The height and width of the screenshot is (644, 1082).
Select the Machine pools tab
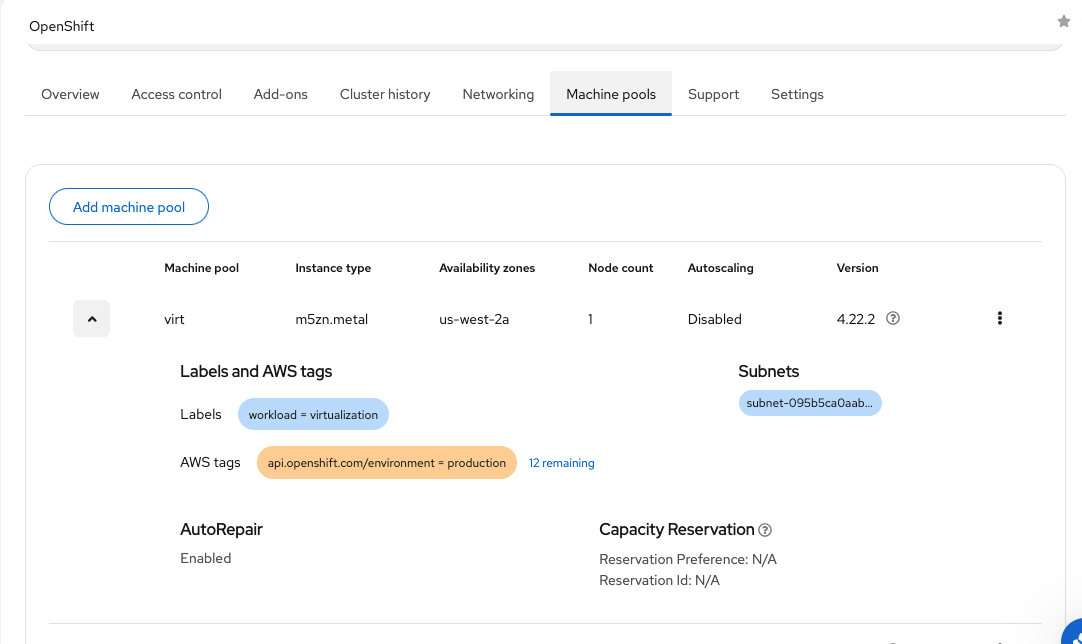pos(611,94)
